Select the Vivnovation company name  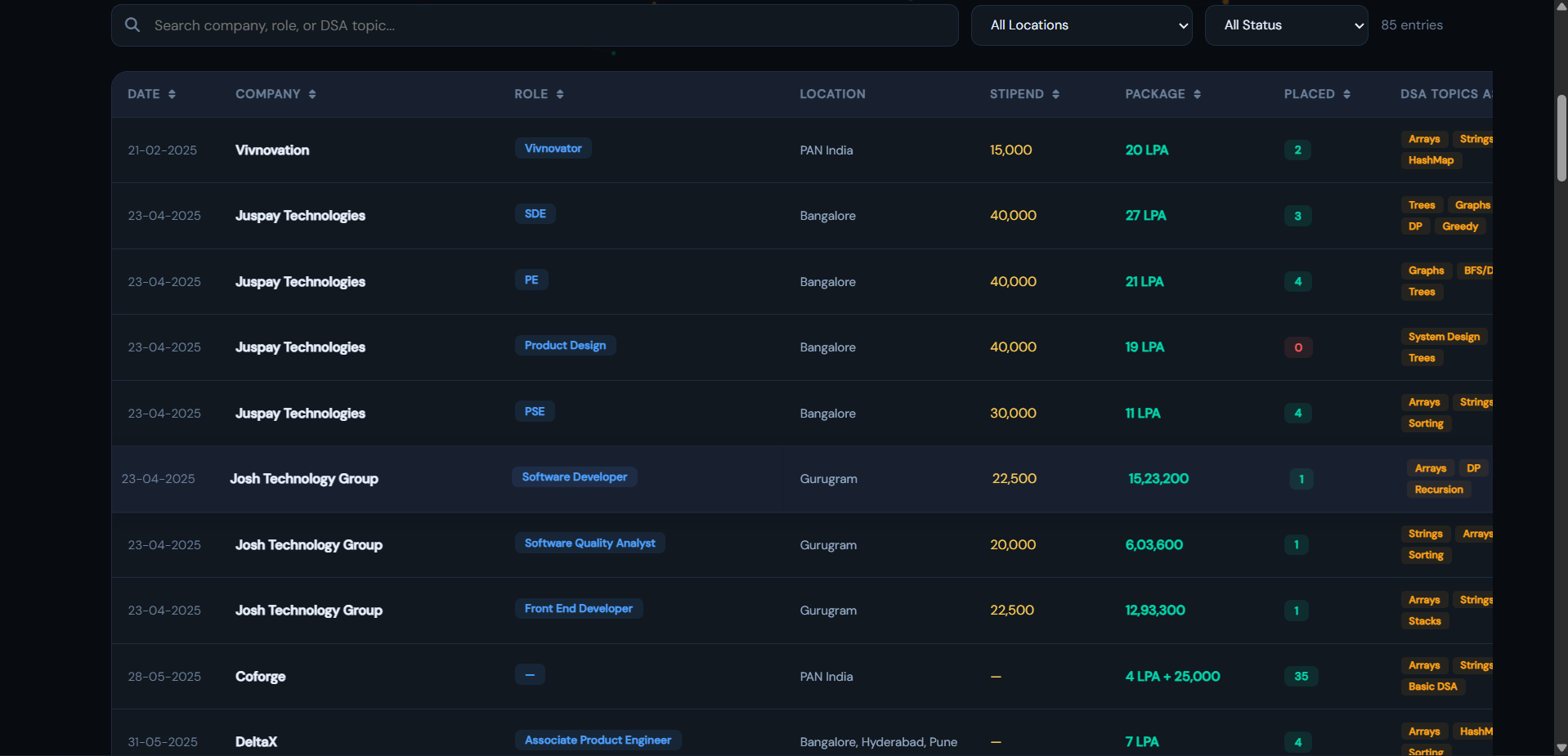272,150
